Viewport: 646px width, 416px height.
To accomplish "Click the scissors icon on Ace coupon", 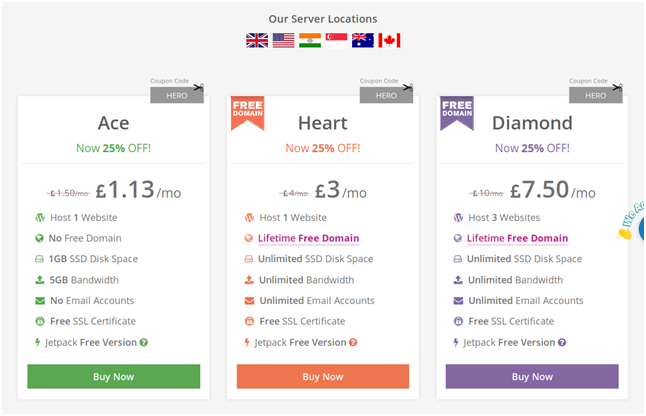I will click(x=199, y=87).
